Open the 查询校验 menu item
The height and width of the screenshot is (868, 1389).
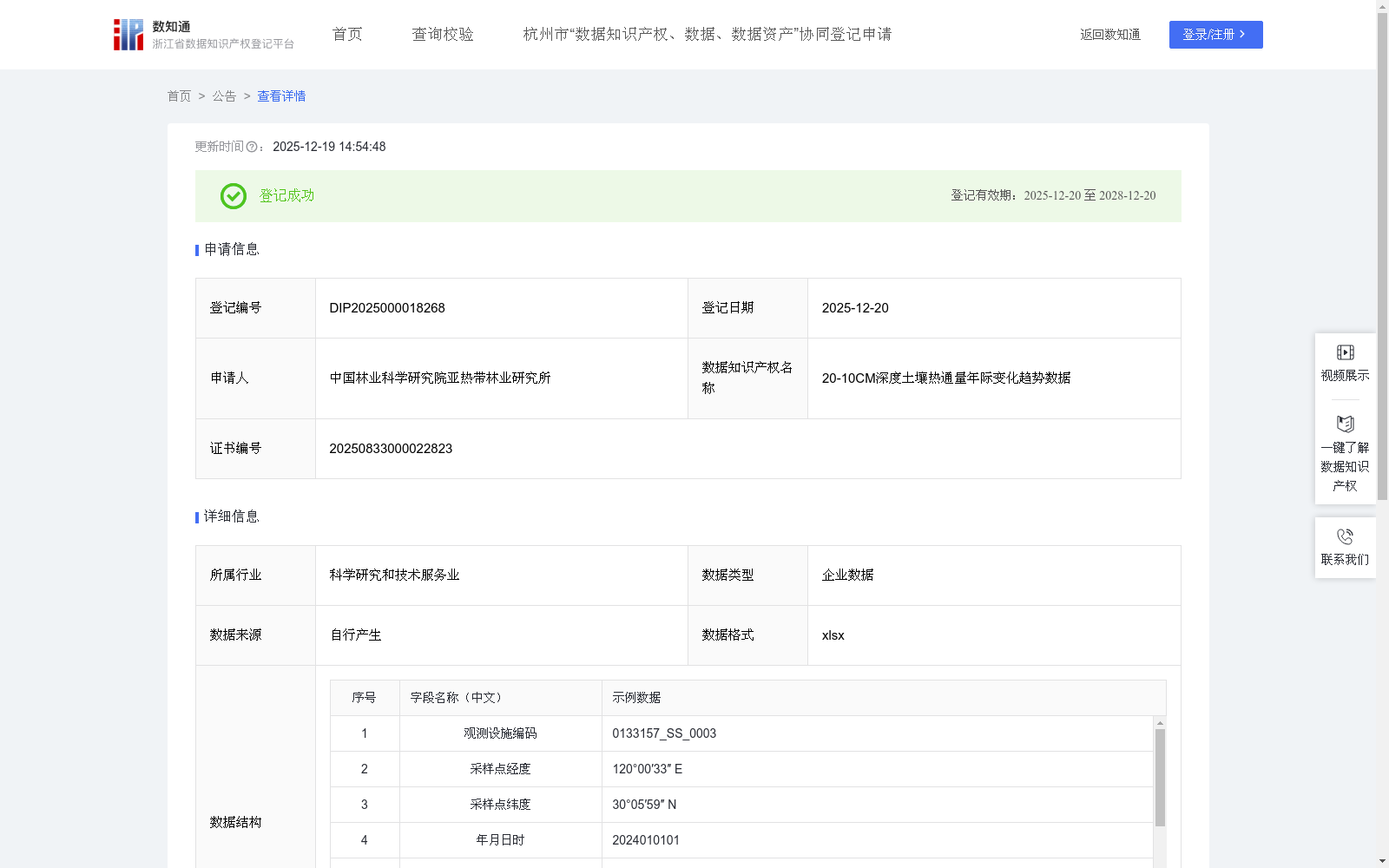click(443, 35)
